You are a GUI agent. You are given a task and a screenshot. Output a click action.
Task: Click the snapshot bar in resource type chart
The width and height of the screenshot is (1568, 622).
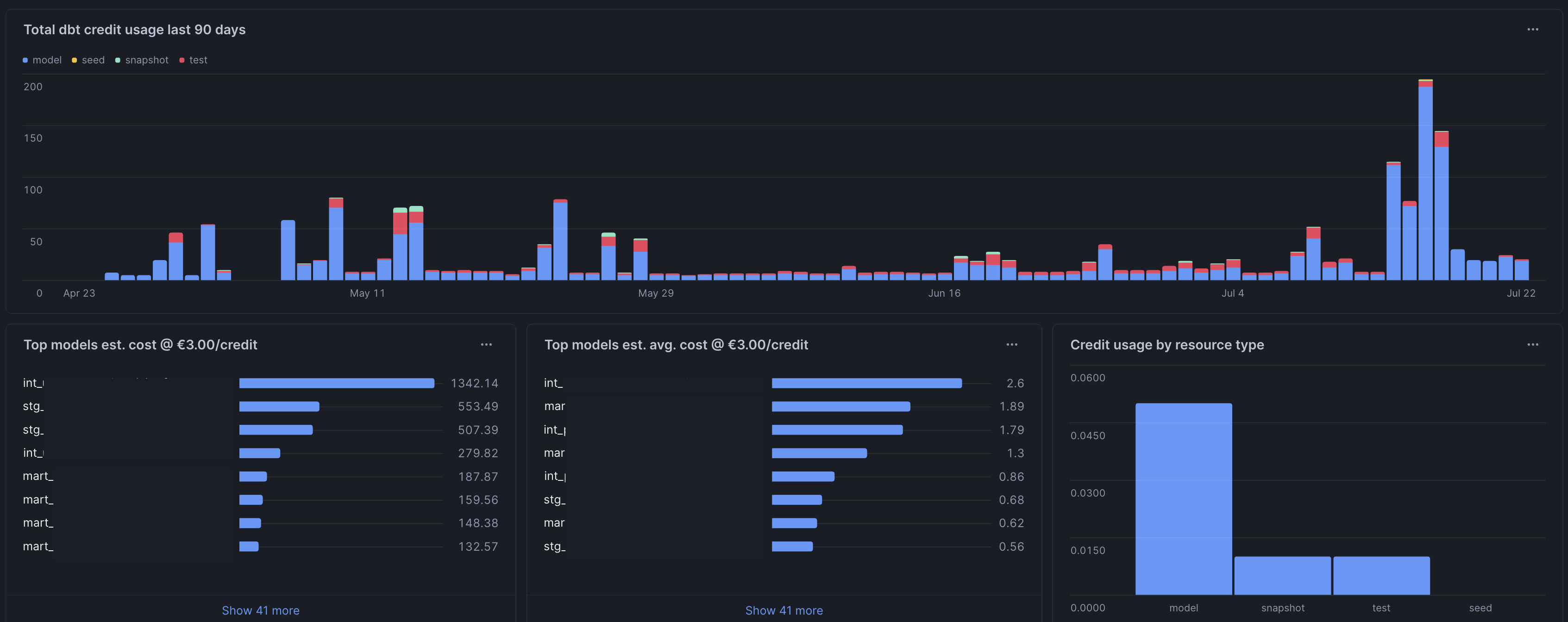[x=1283, y=575]
